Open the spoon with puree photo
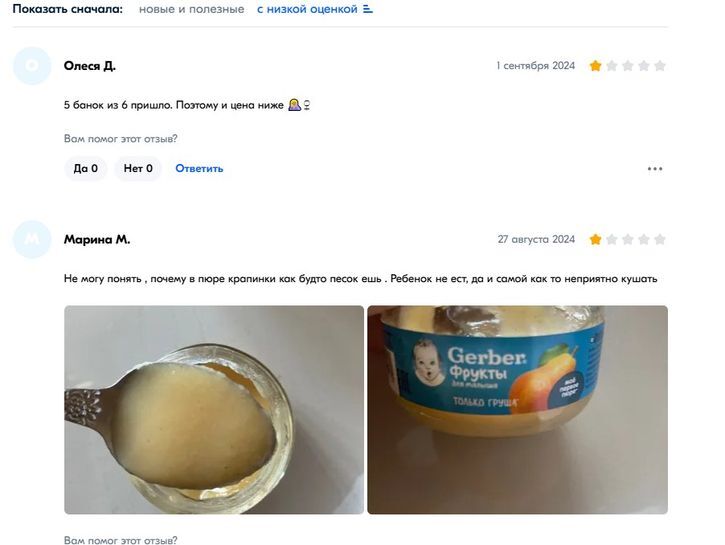This screenshot has width=725, height=545. [x=214, y=410]
